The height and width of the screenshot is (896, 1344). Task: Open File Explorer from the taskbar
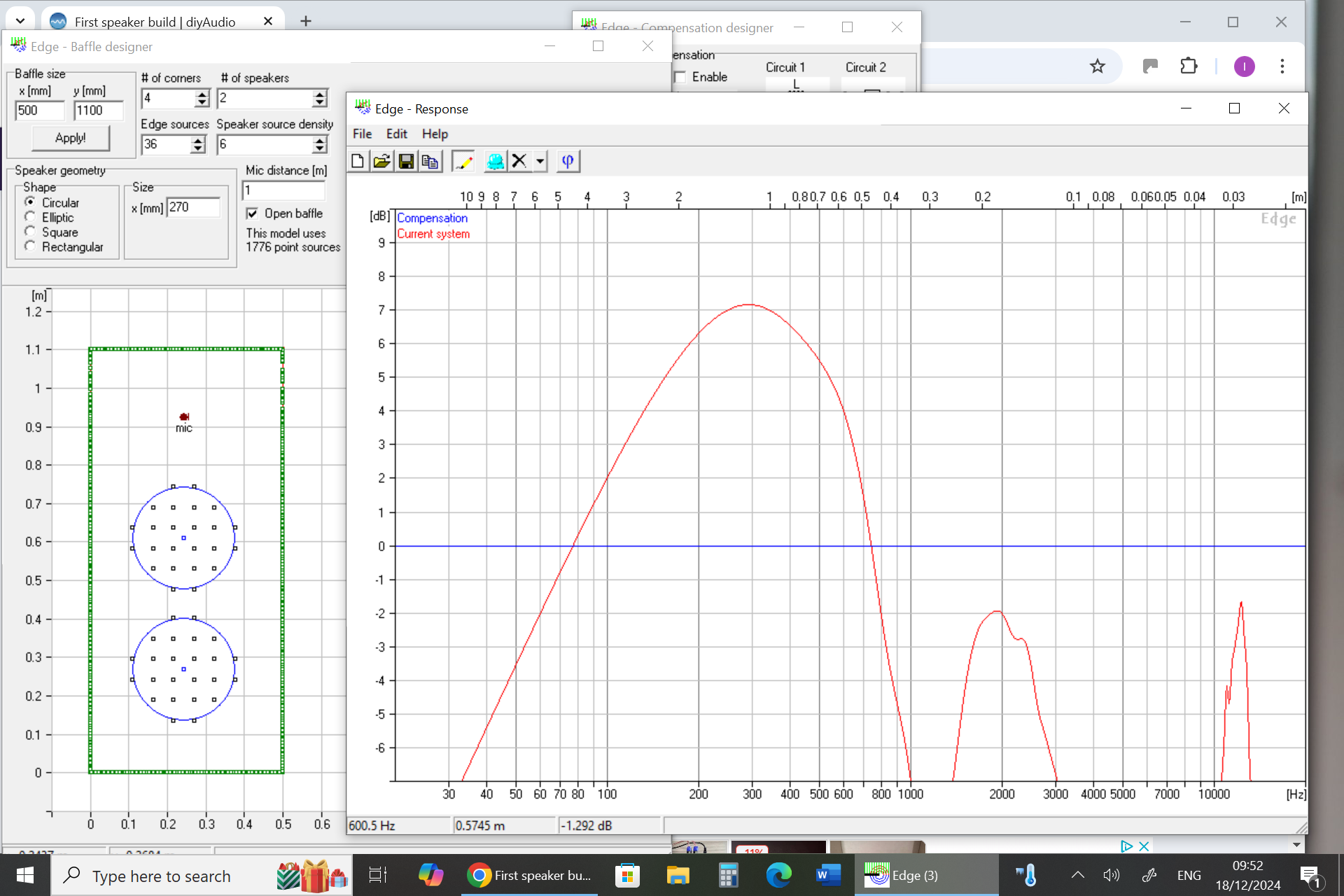tap(678, 875)
